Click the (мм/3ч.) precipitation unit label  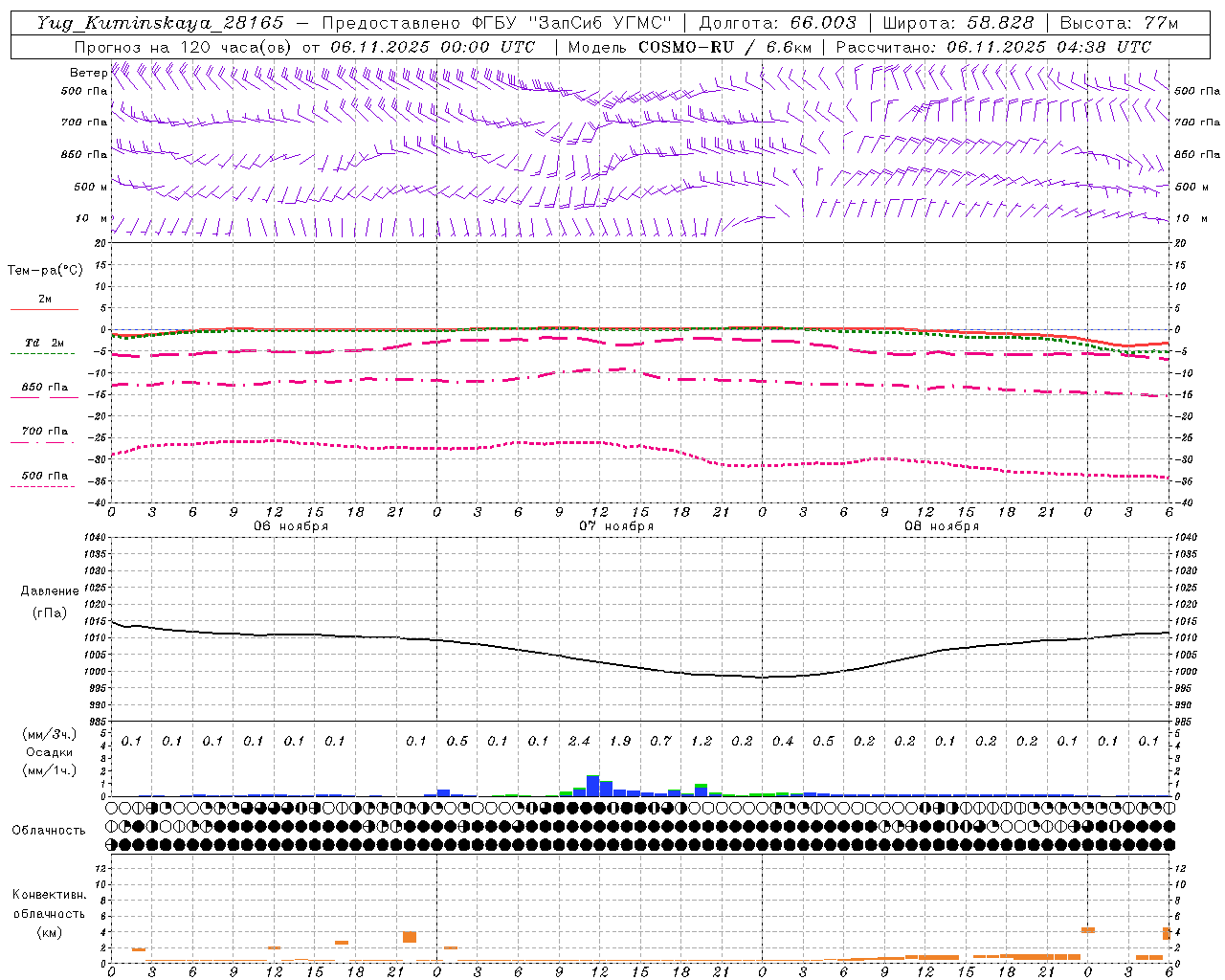click(50, 734)
